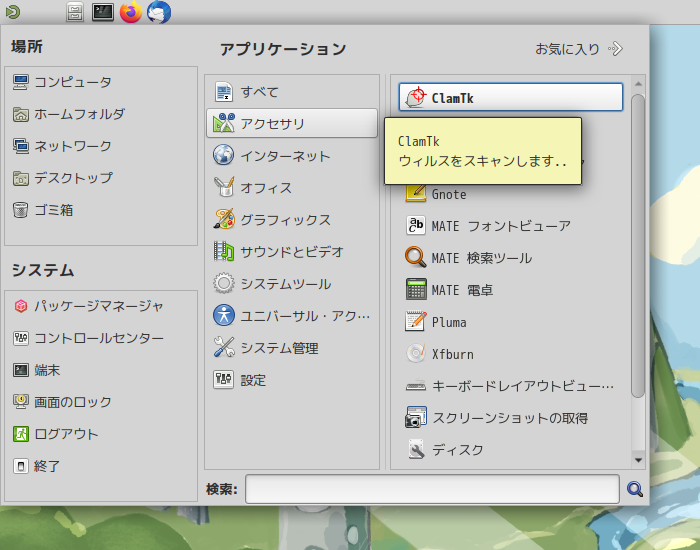Switch to お気に入り favorites view
The image size is (700, 550).
(x=579, y=49)
